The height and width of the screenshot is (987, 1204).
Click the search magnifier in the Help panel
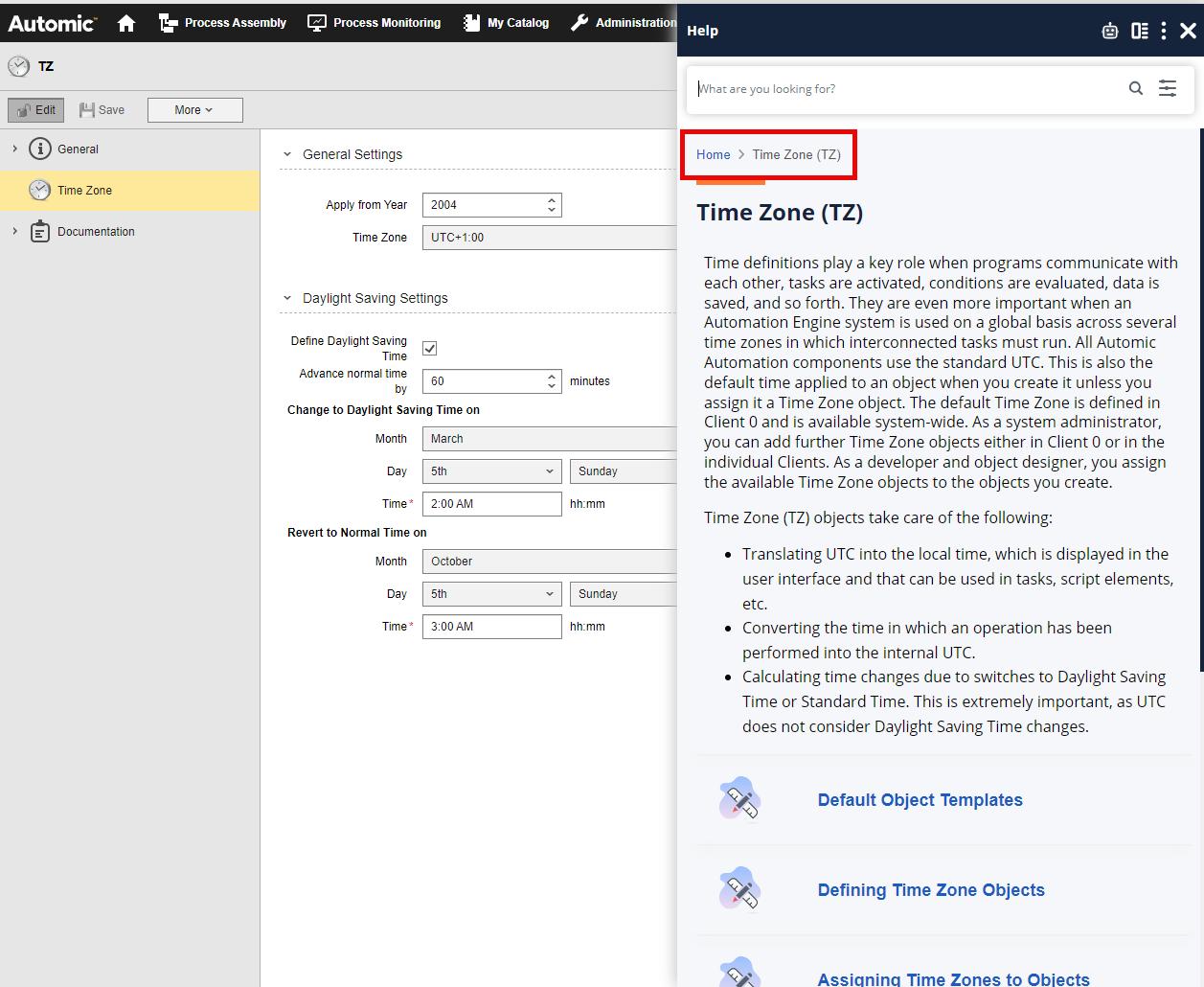(x=1136, y=87)
